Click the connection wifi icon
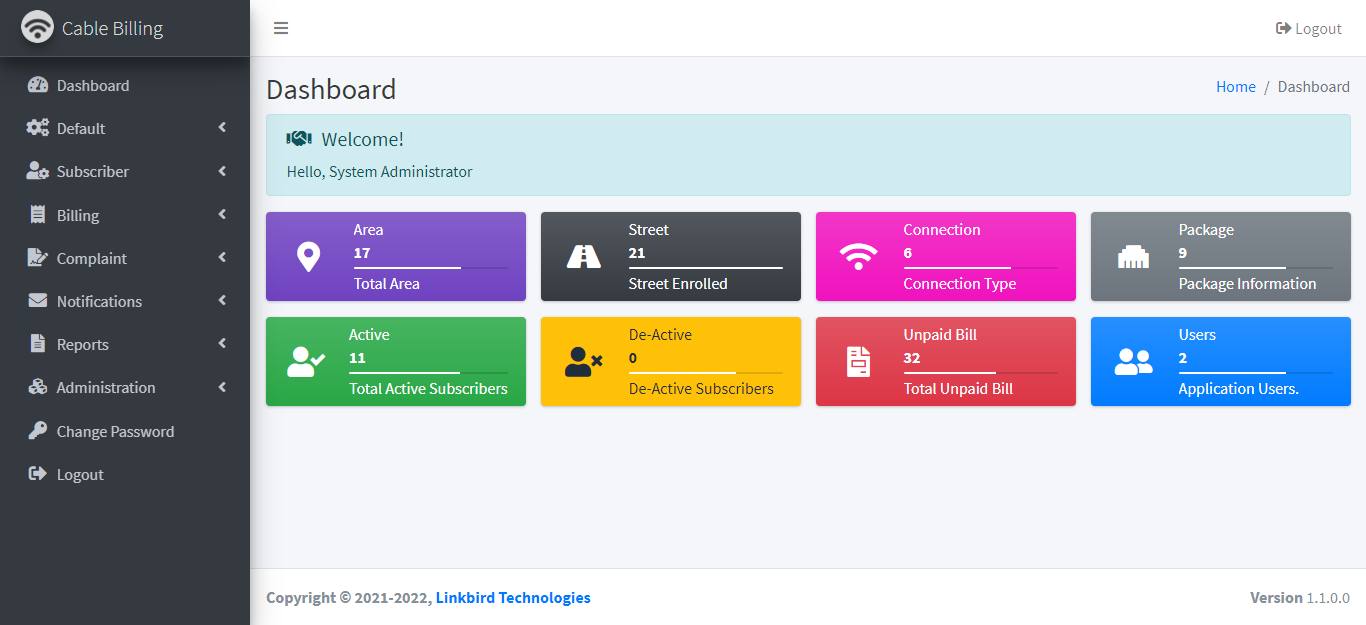The image size is (1366, 625). click(858, 256)
